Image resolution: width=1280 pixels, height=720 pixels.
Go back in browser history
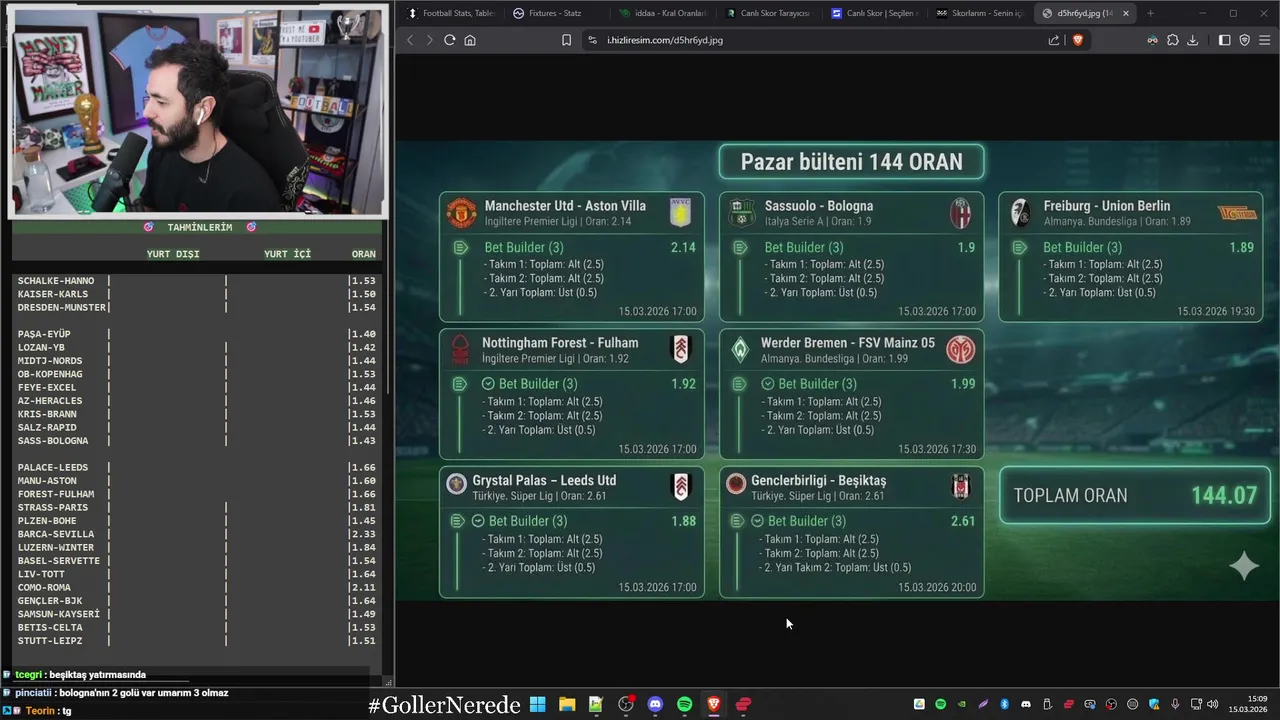(410, 40)
